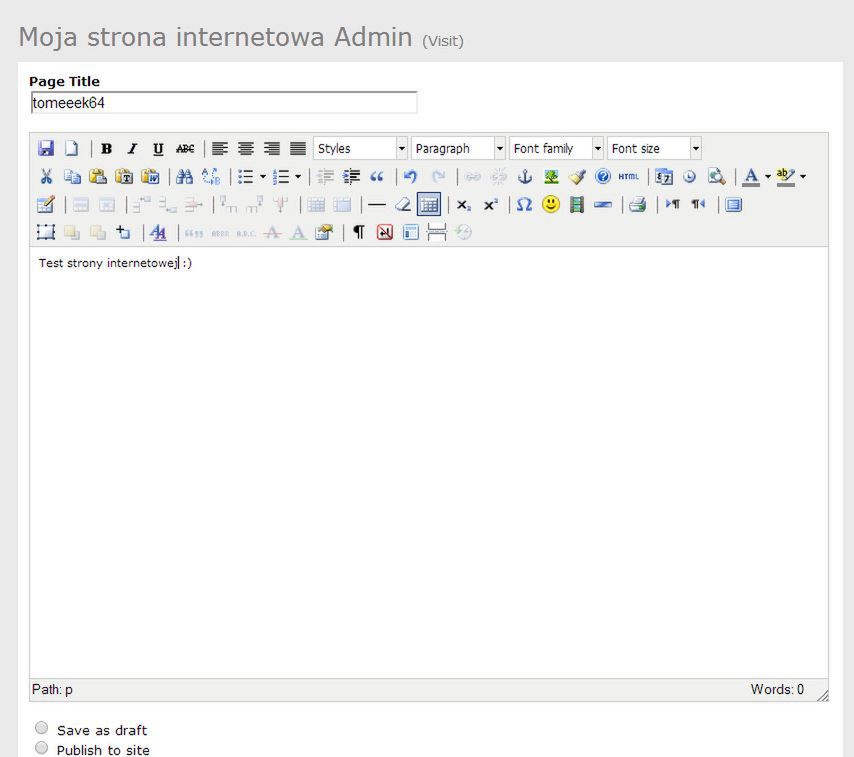854x757 pixels.
Task: Insert emoticon smiley face
Action: click(x=551, y=205)
